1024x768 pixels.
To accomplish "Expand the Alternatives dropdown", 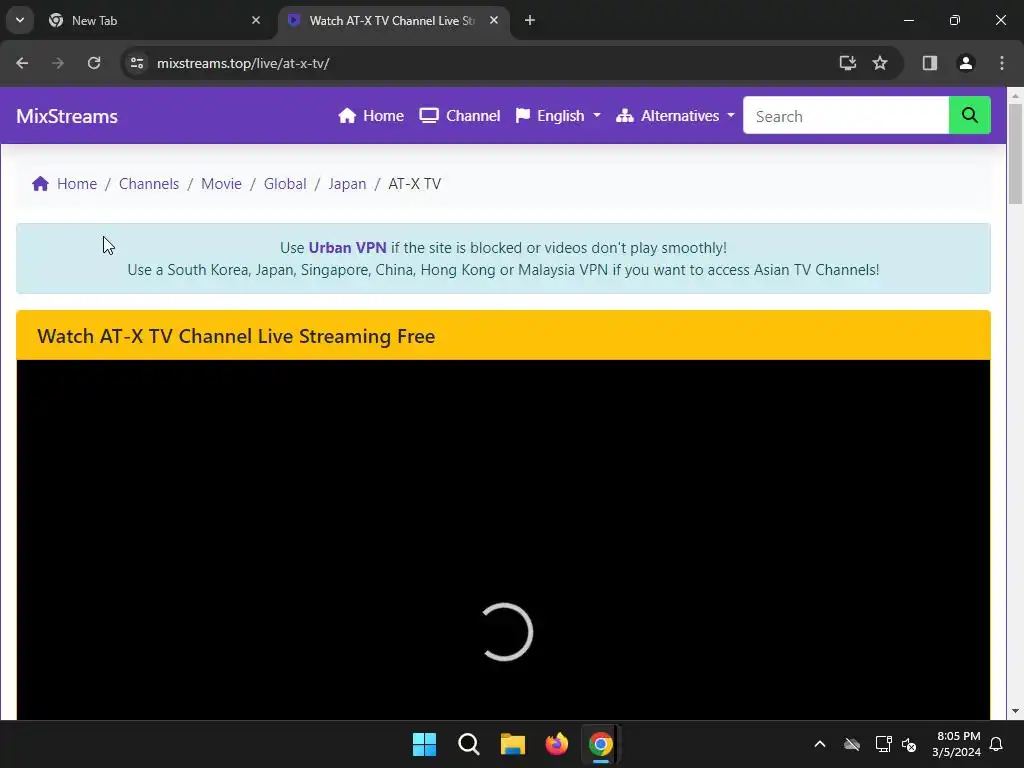I will [x=675, y=116].
